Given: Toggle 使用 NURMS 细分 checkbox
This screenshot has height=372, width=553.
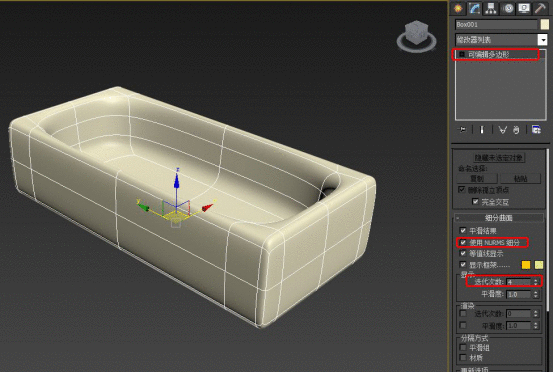Looking at the screenshot, I should point(463,242).
